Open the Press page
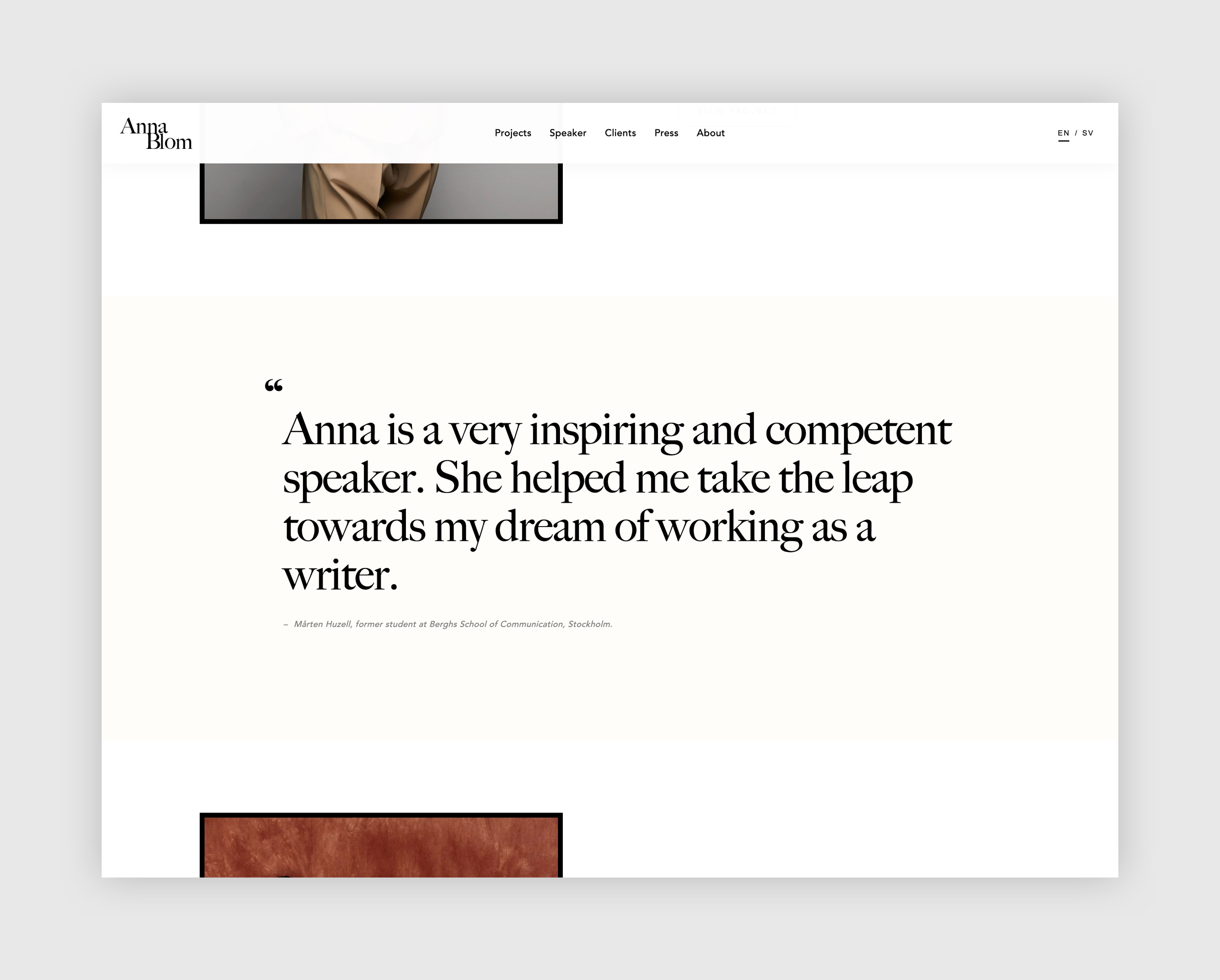 (x=666, y=133)
